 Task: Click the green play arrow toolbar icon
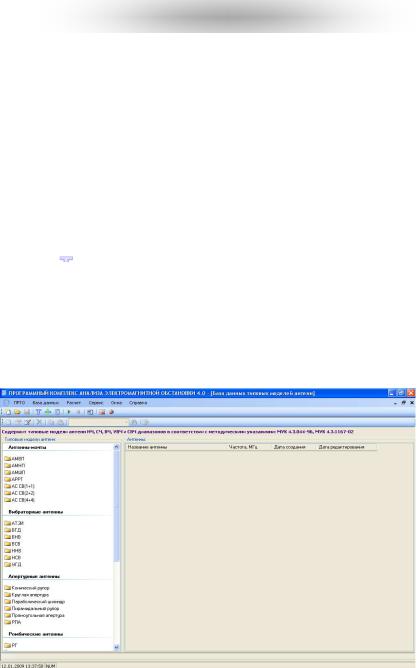click(x=69, y=412)
